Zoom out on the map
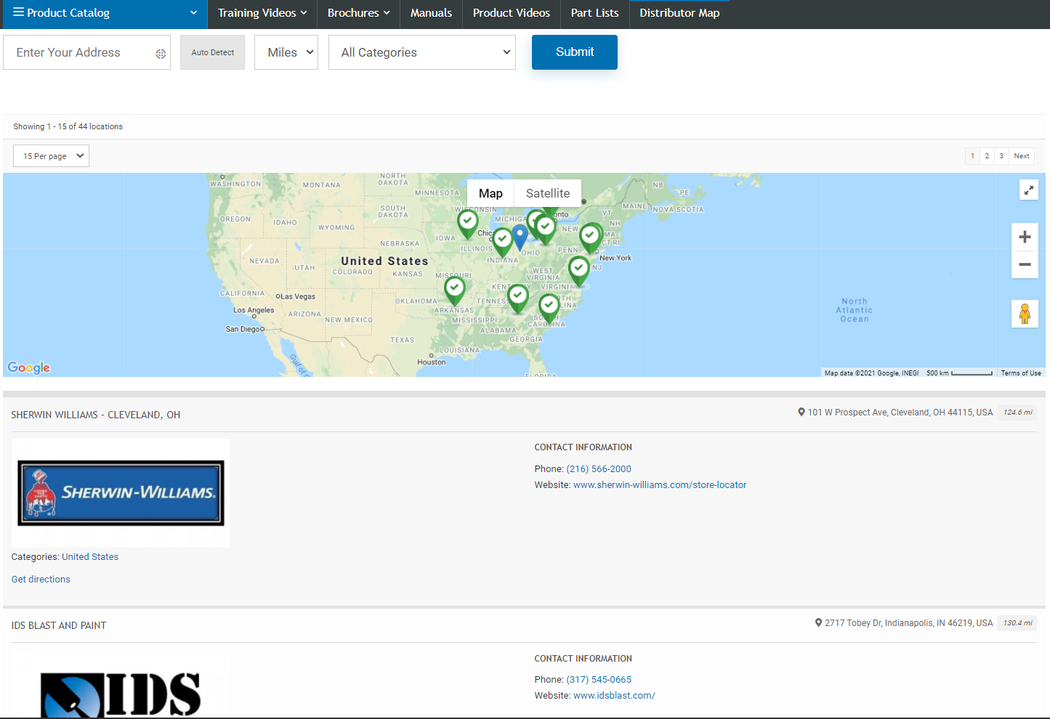 click(1025, 264)
